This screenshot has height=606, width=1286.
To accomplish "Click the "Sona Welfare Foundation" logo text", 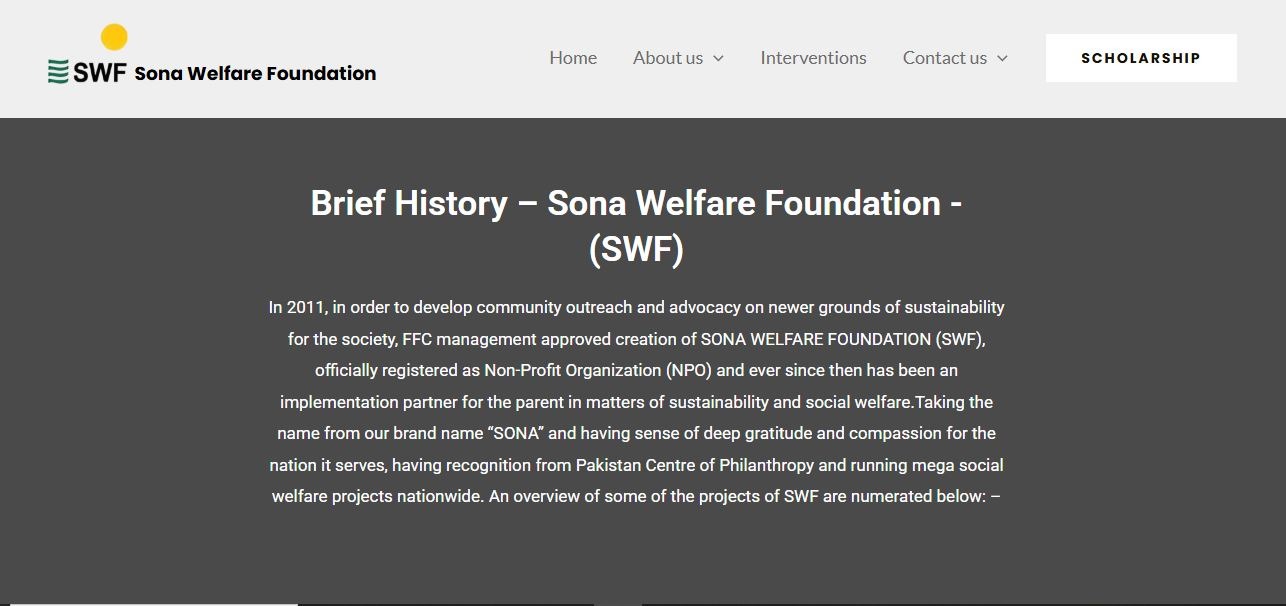I will (x=254, y=72).
